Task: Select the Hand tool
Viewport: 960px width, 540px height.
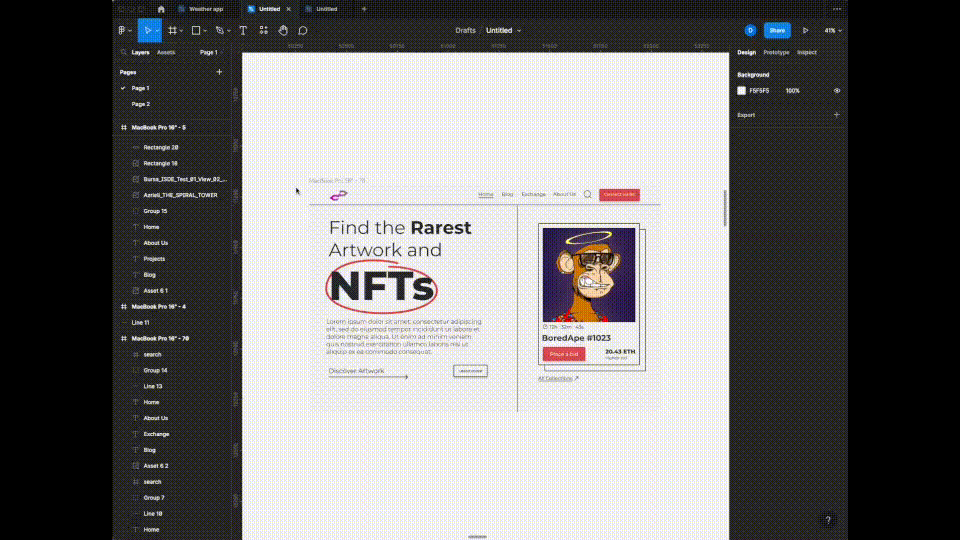Action: point(284,30)
